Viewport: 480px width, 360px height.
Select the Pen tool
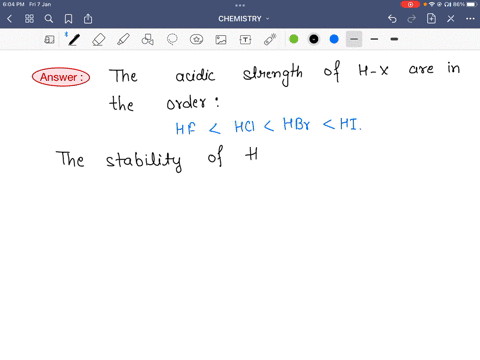coord(74,39)
